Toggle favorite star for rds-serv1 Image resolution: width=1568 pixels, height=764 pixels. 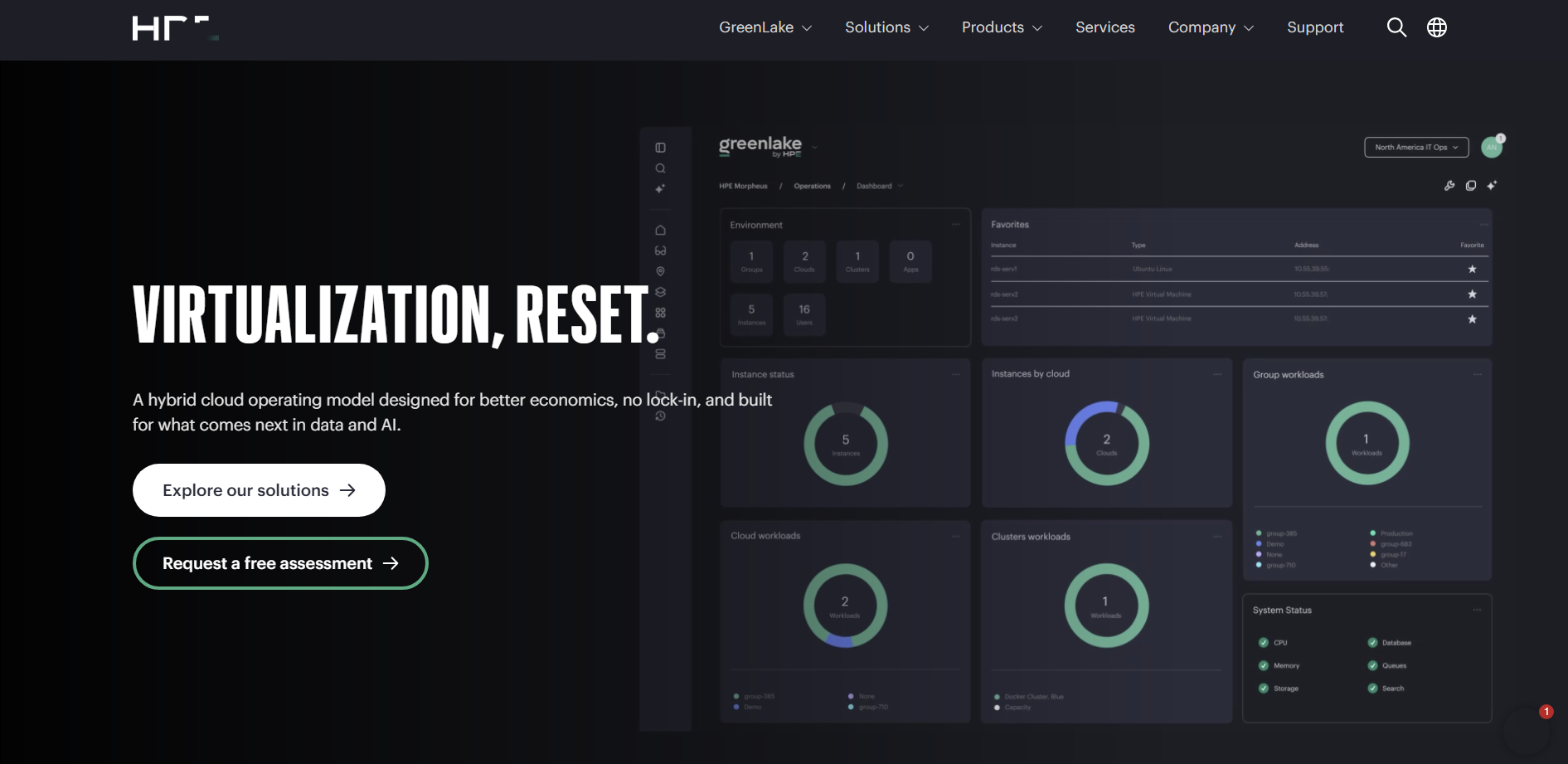[x=1473, y=269]
